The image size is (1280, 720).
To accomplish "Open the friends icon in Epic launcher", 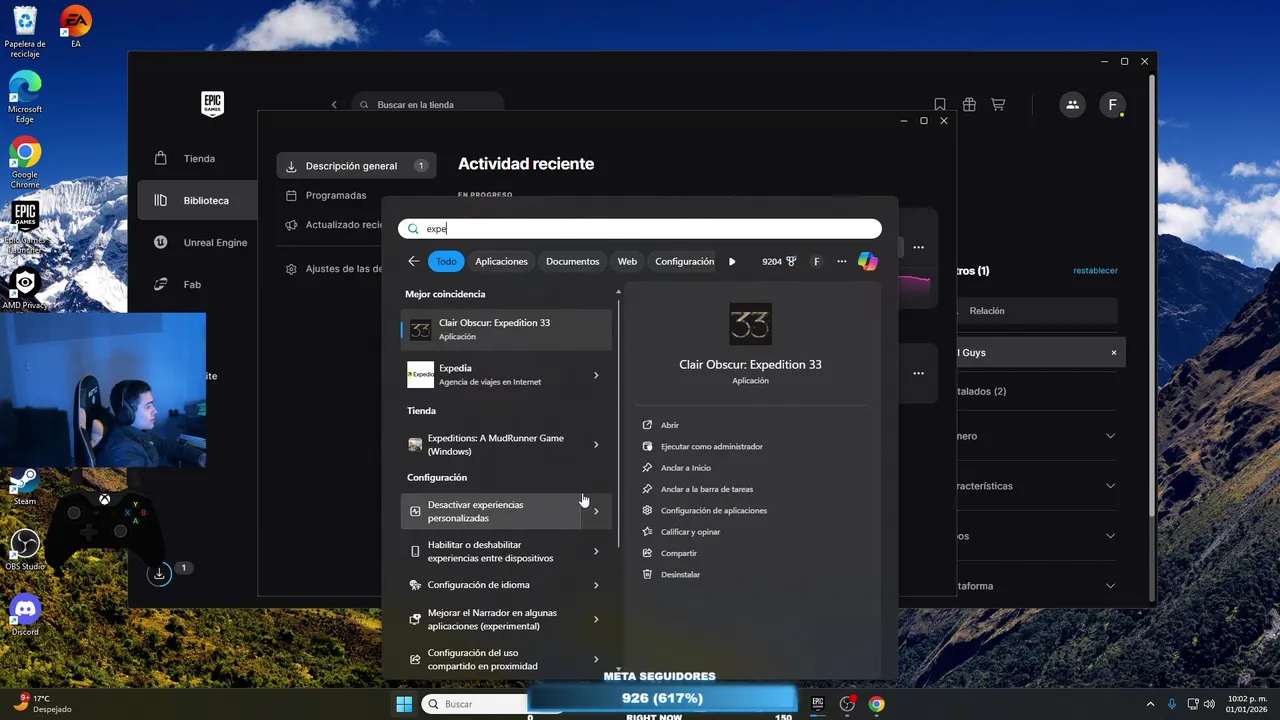I will point(1072,104).
